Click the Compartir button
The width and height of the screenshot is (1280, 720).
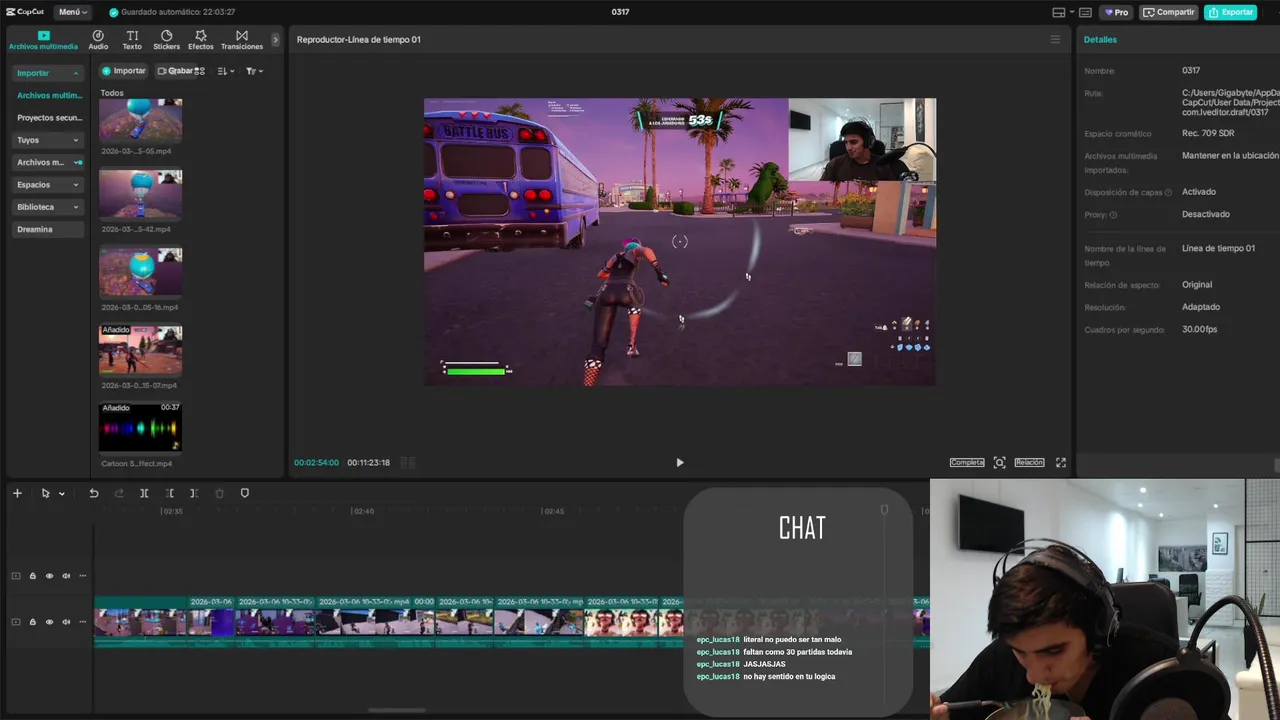click(x=1169, y=12)
